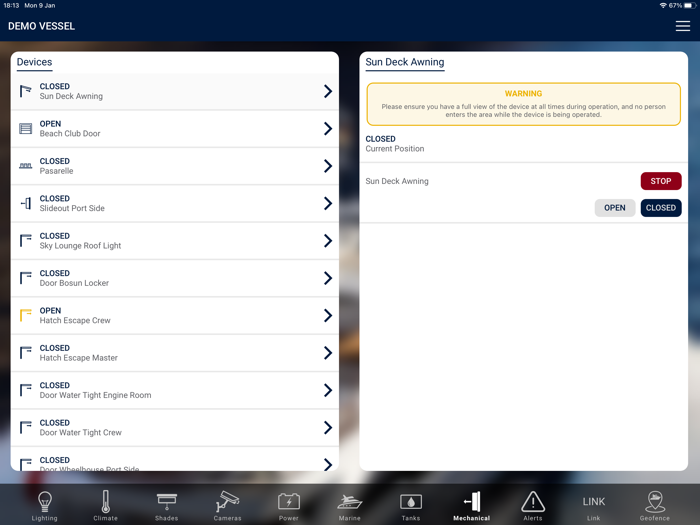Image resolution: width=700 pixels, height=525 pixels.
Task: Open the Shades section
Action: 167,505
